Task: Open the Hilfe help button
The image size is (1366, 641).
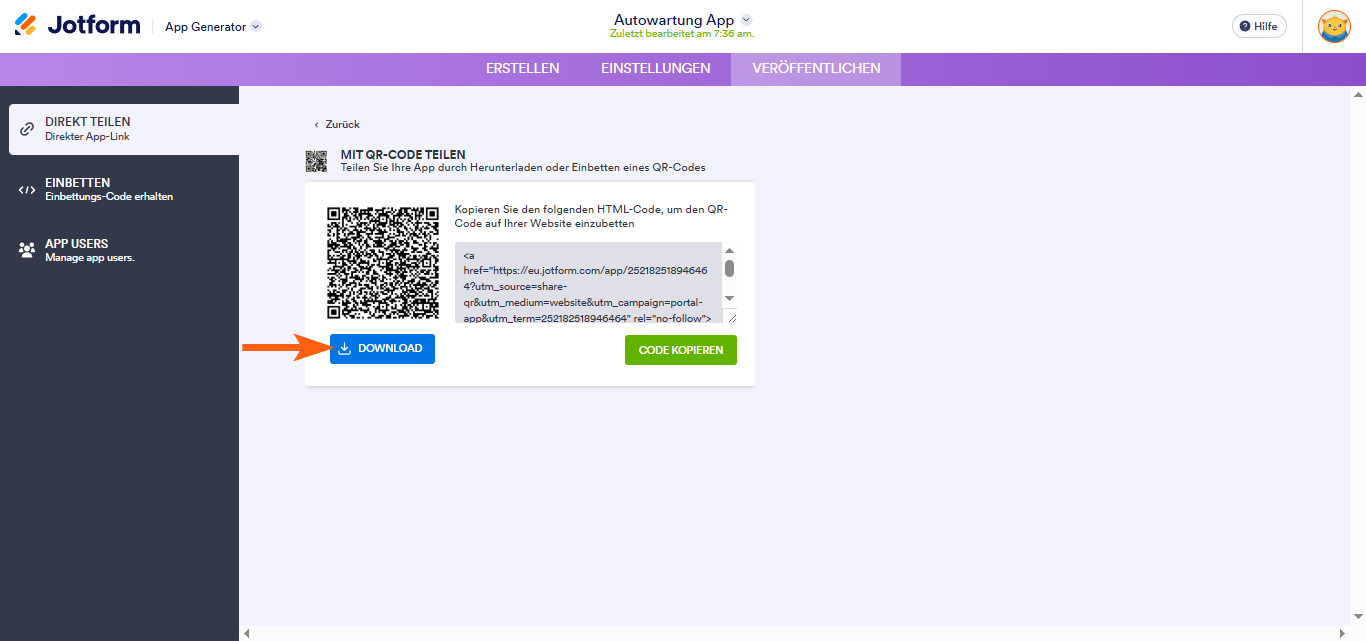Action: [x=1259, y=26]
